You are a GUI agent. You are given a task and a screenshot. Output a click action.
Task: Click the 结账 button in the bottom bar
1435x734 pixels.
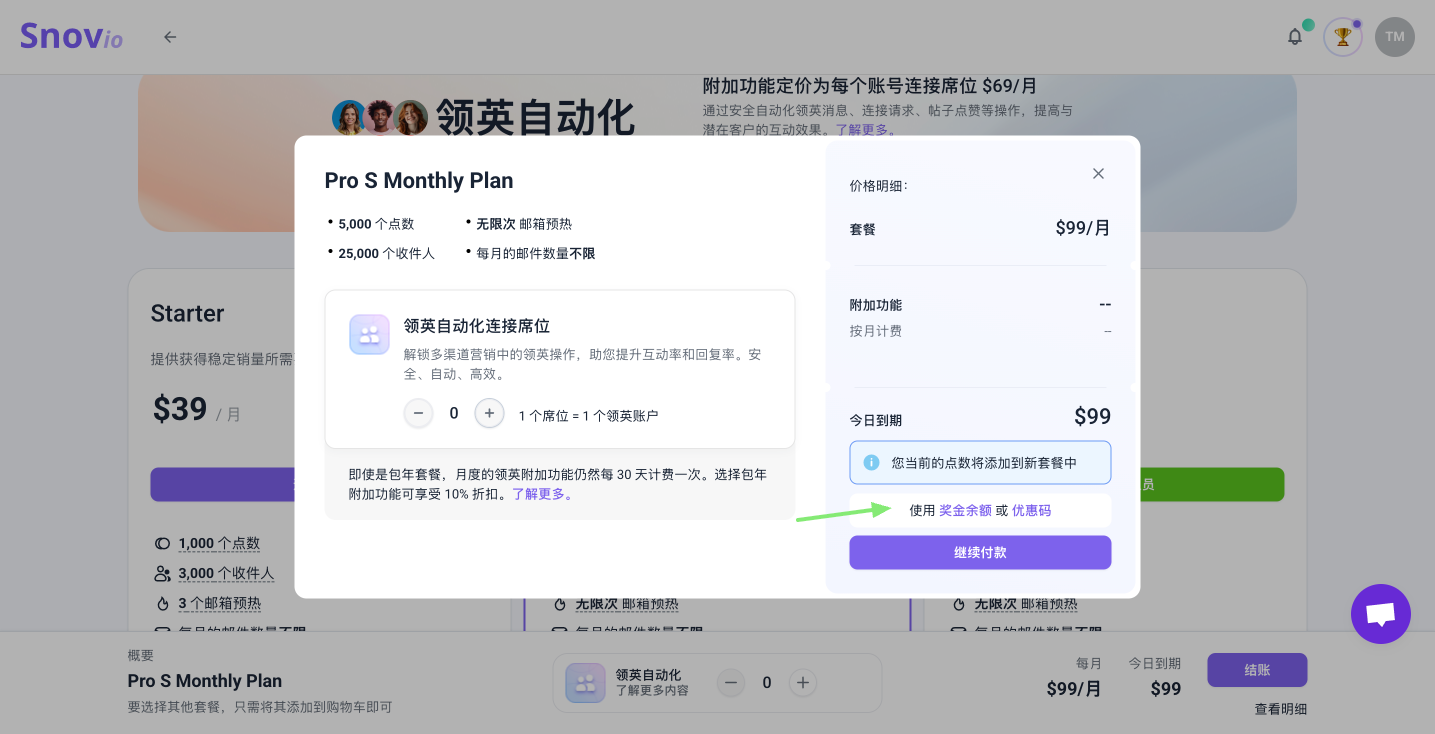[x=1257, y=670]
